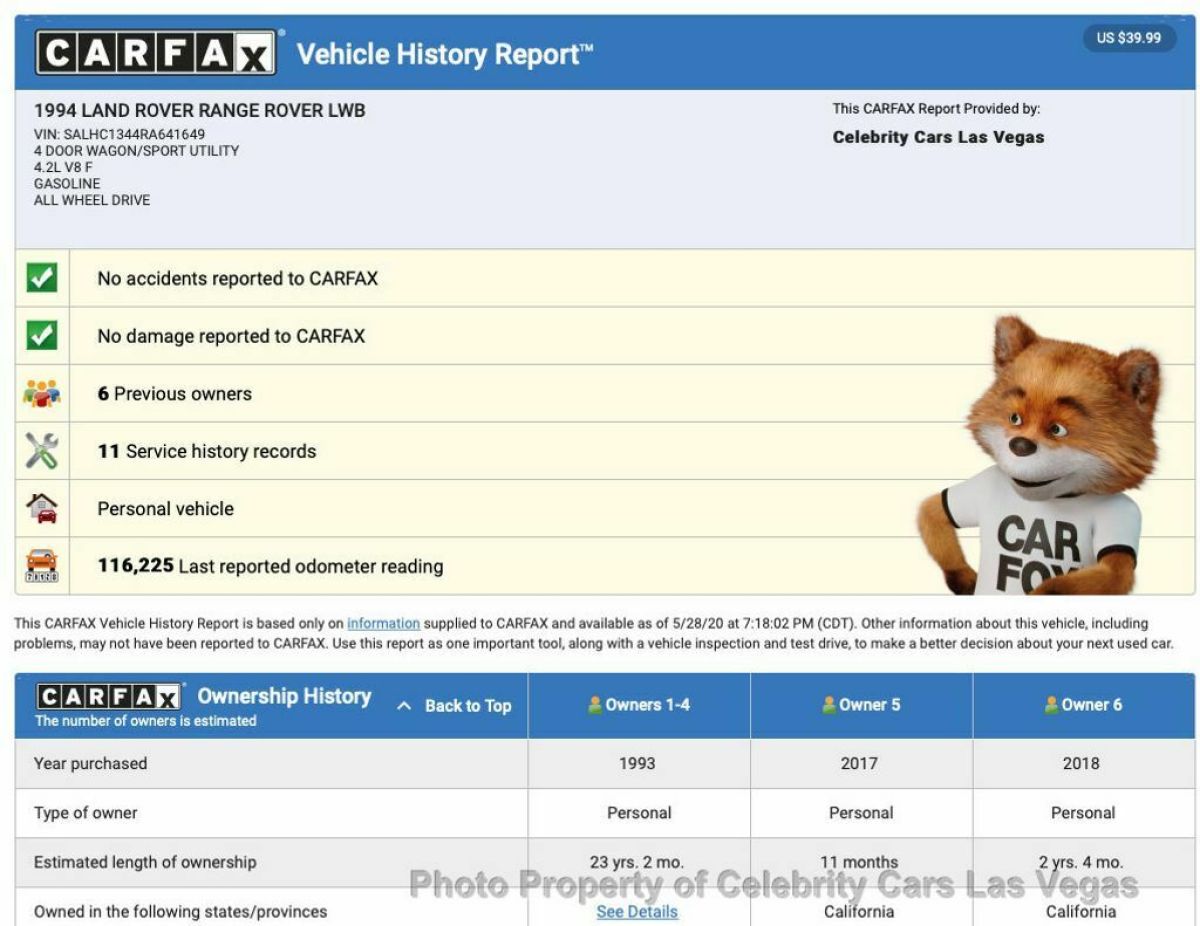Viewport: 1200px width, 926px height.
Task: Click the Owners 1-4 person icon
Action: 595,705
